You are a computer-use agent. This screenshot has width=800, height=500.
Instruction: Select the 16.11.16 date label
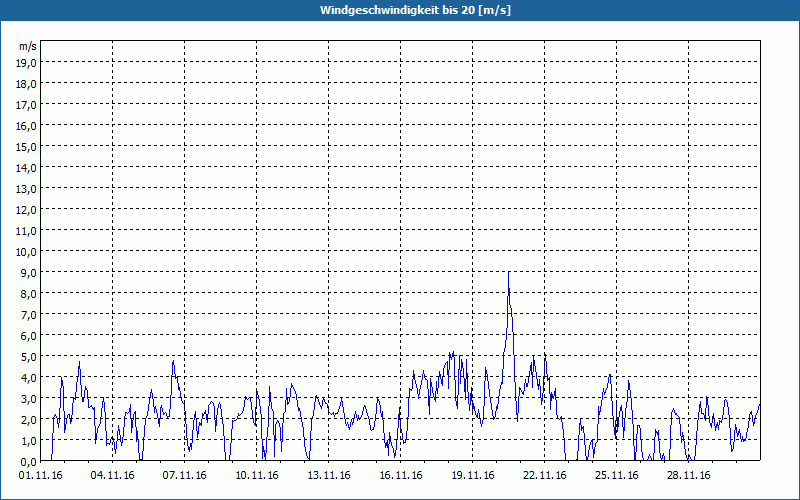pyautogui.click(x=401, y=476)
